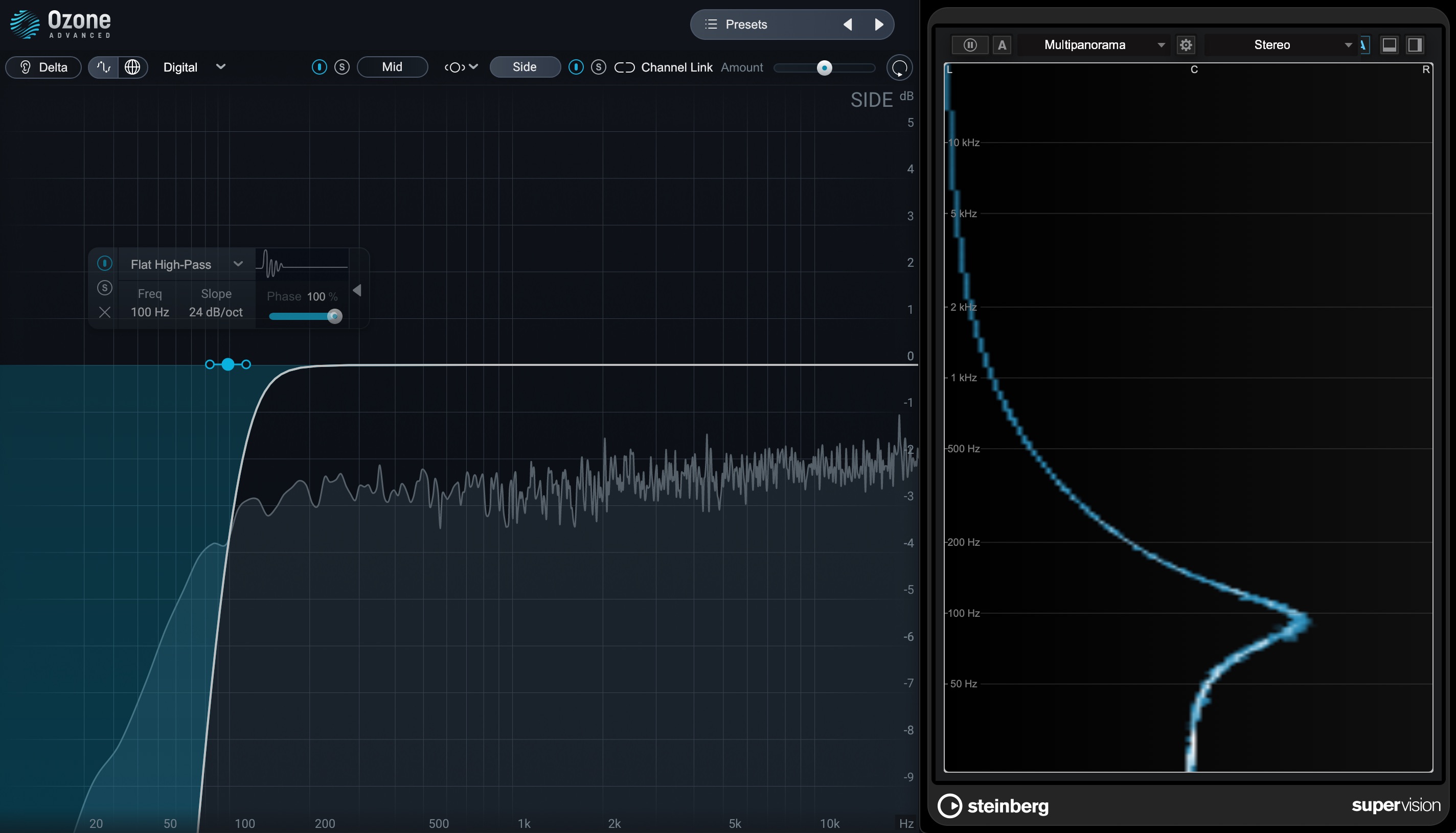Adjust the Phase slider handle

coord(335,316)
